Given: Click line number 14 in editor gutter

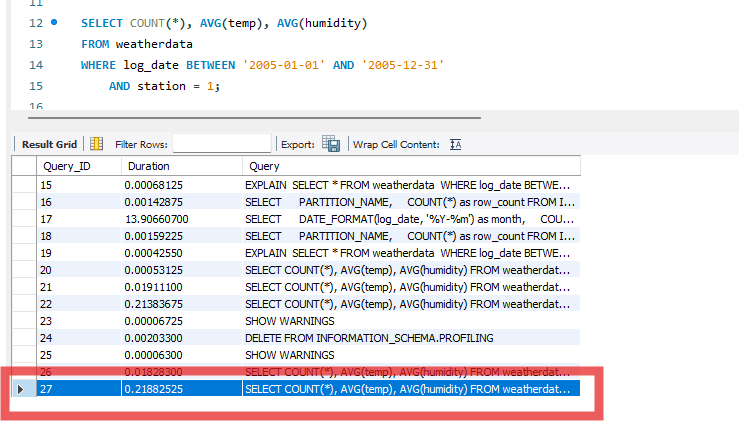Looking at the screenshot, I should 36,65.
